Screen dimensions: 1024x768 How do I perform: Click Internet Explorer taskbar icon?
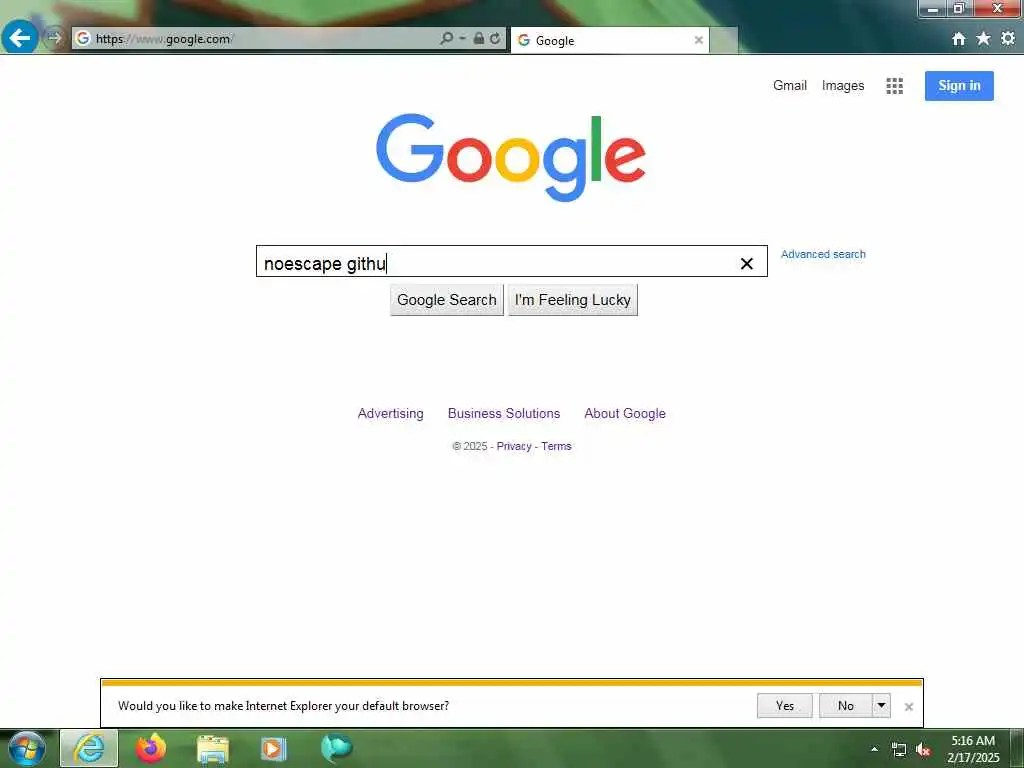[89, 748]
